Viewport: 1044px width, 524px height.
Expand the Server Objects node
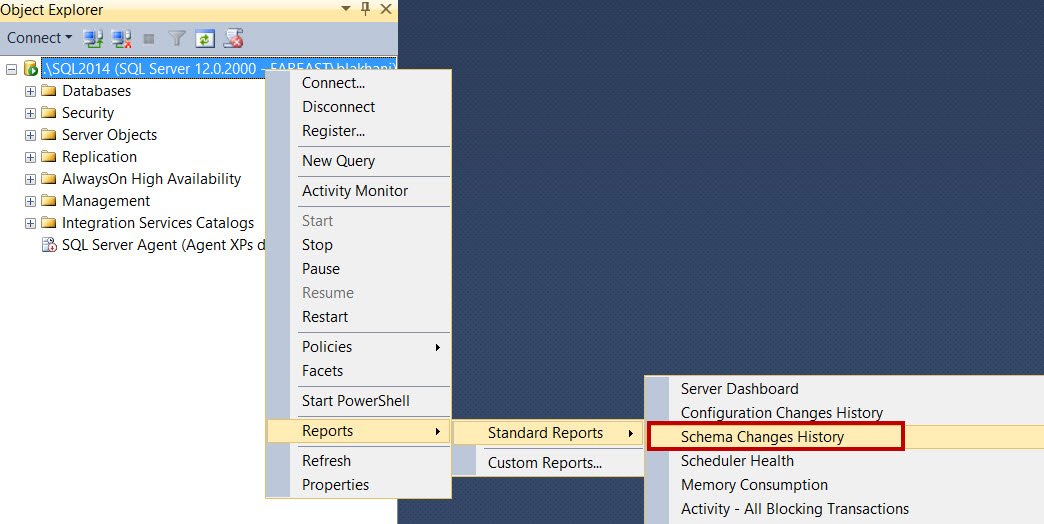point(30,135)
